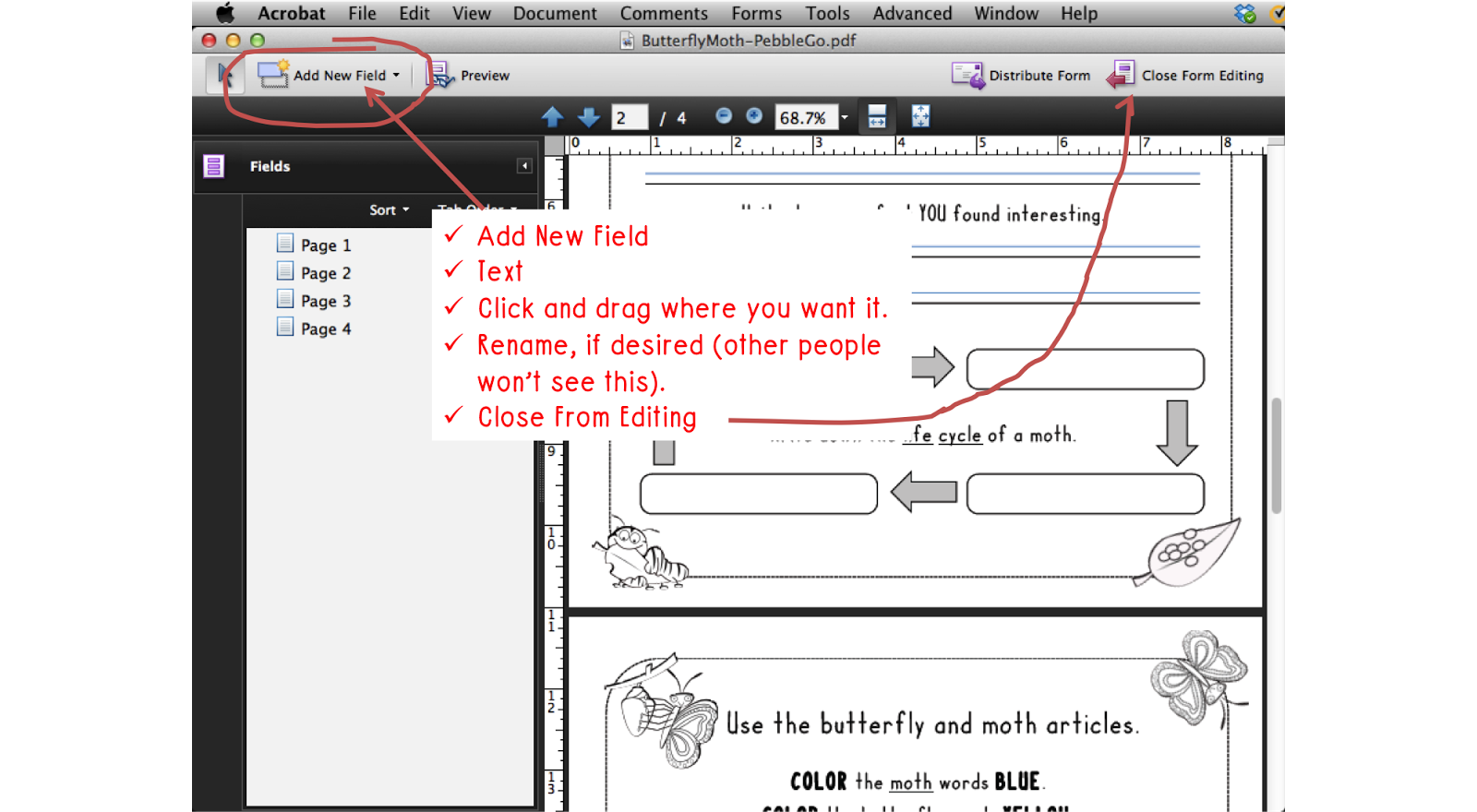Screen dimensions: 1477x812
Task: Select the arrow selection tool
Action: pos(224,75)
